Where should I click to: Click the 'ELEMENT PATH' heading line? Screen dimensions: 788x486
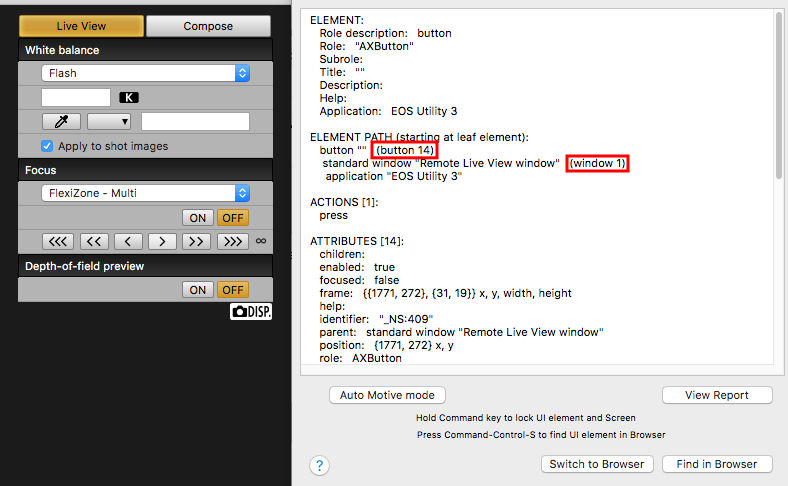pos(419,137)
